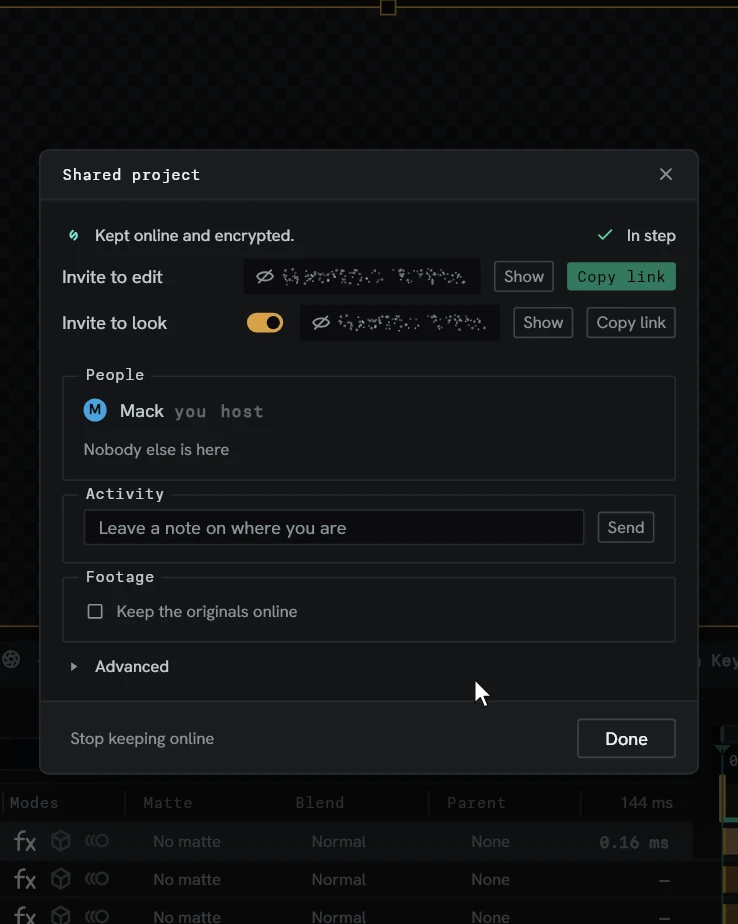Image resolution: width=738 pixels, height=924 pixels.
Task: Toggle the Invite to look switch
Action: pyautogui.click(x=265, y=323)
